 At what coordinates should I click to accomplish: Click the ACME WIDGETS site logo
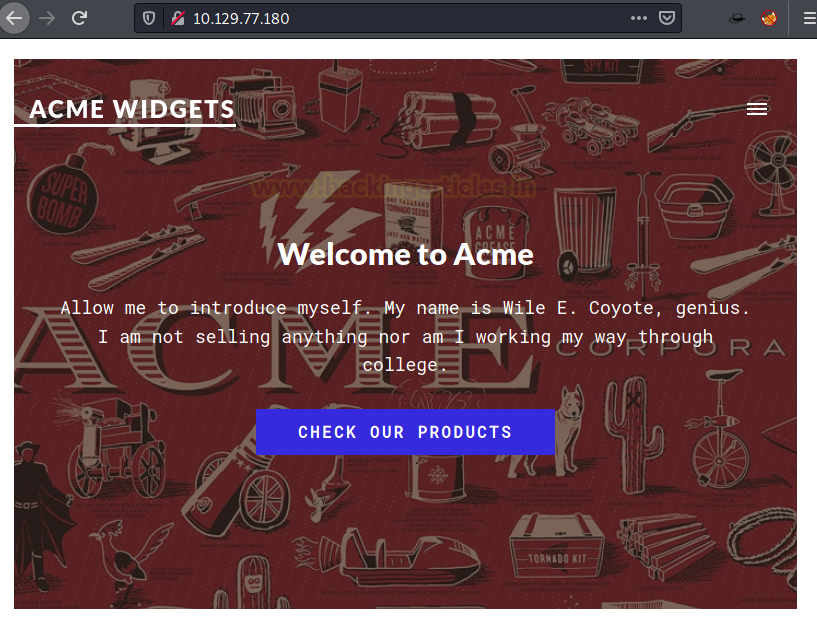click(131, 109)
